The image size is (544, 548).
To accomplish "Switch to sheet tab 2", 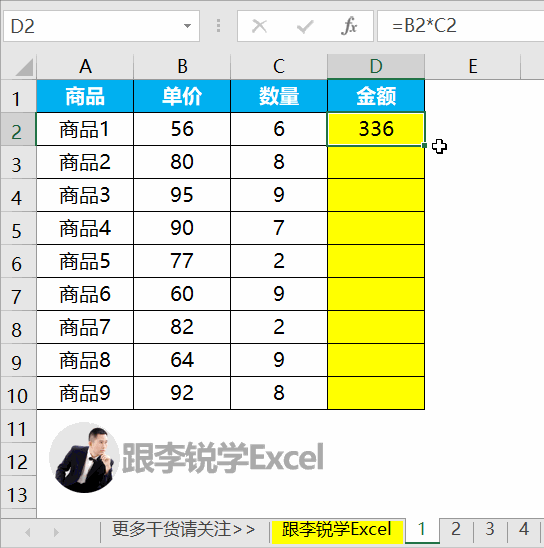I will click(x=455, y=529).
